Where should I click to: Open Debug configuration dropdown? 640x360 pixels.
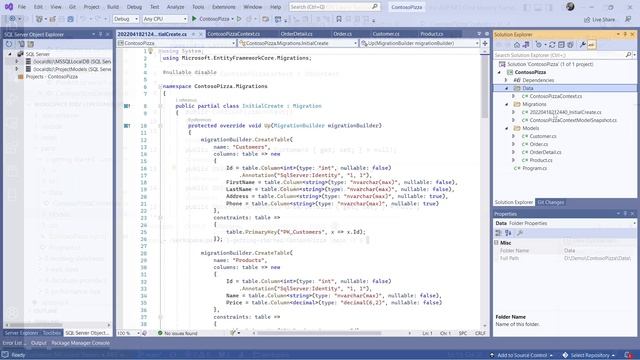pos(125,19)
